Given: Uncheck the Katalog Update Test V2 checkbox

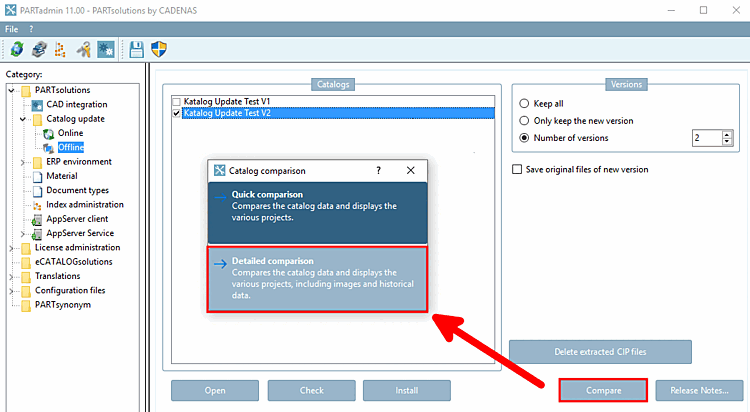Looking at the screenshot, I should (x=176, y=113).
